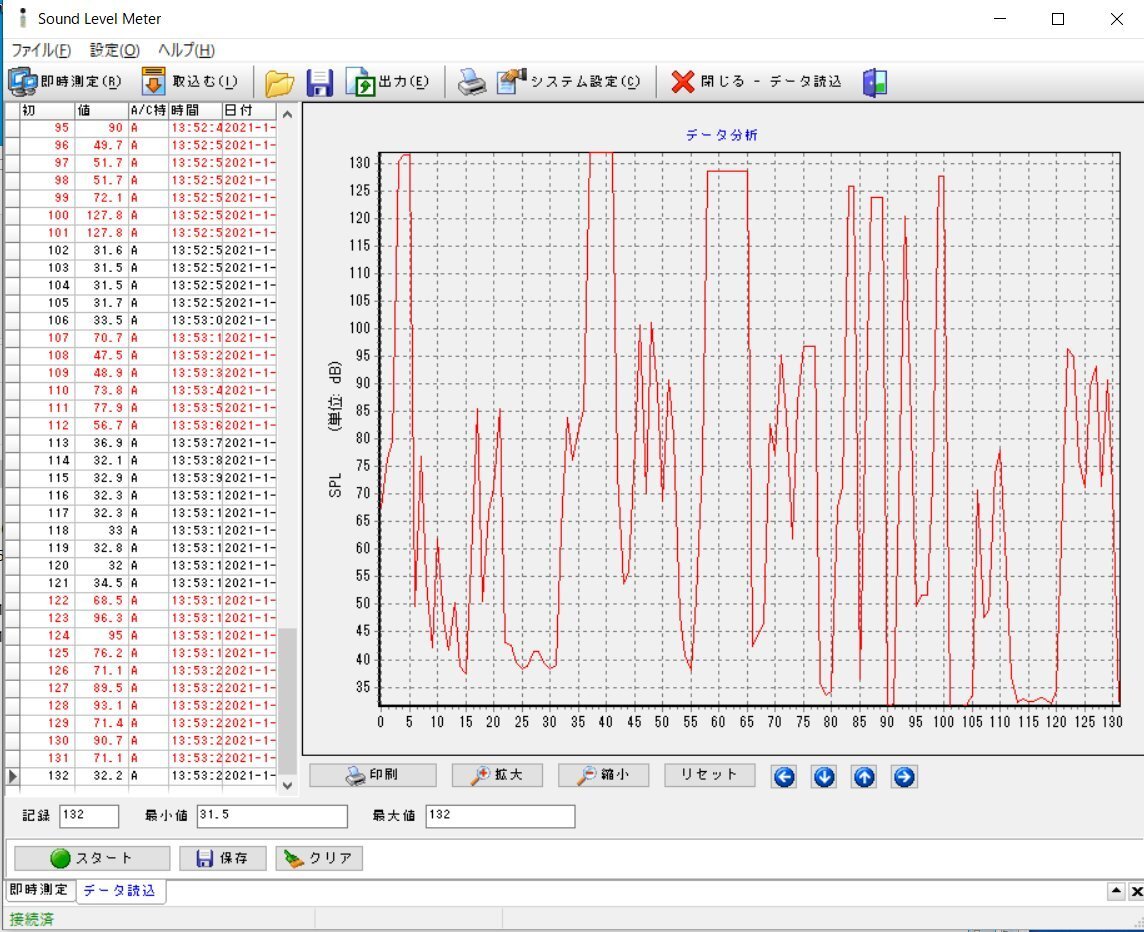The height and width of the screenshot is (932, 1144).
Task: Click the 出力 export toolbar icon
Action: 360,82
